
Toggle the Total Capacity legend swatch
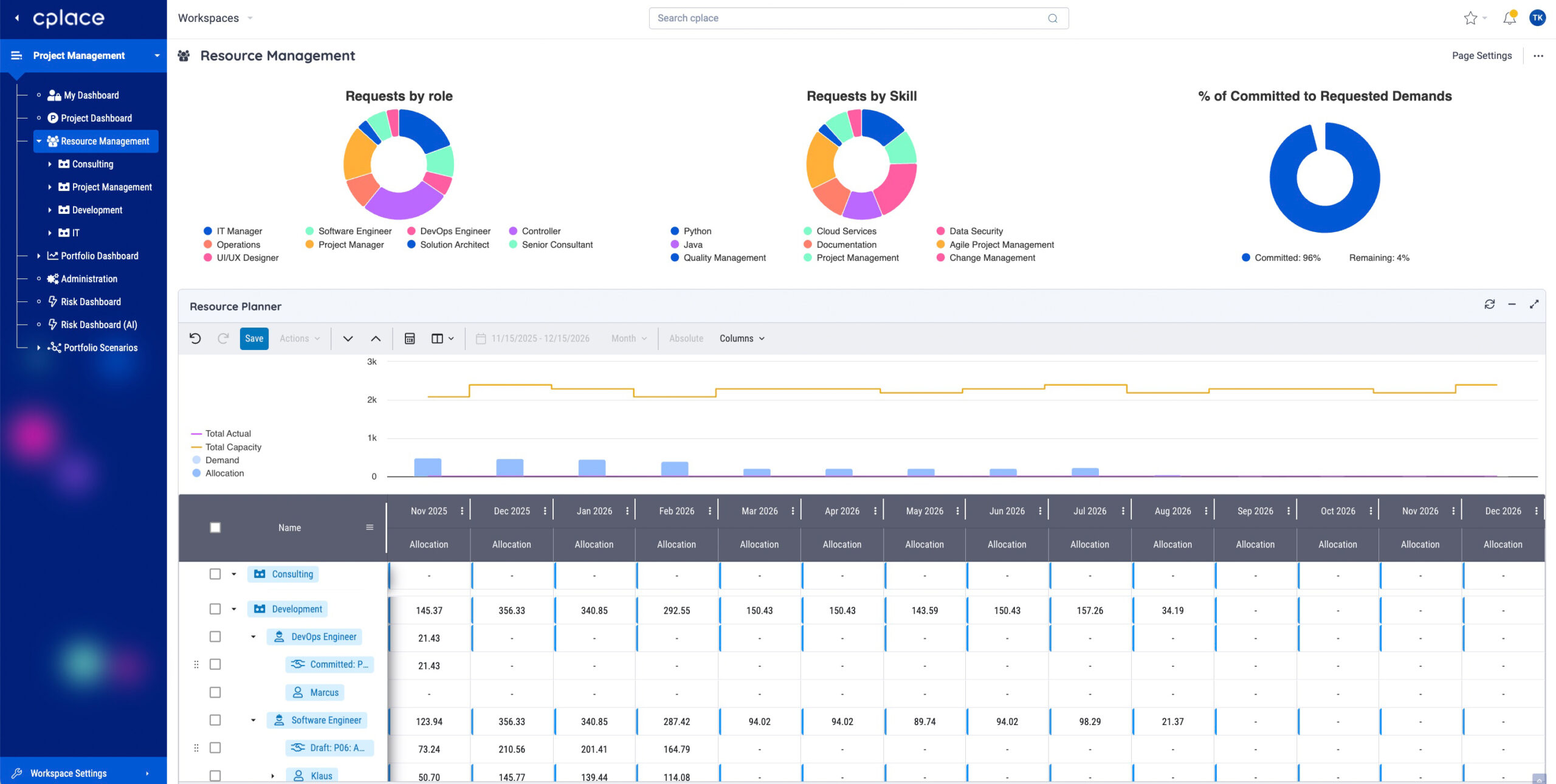coord(196,447)
